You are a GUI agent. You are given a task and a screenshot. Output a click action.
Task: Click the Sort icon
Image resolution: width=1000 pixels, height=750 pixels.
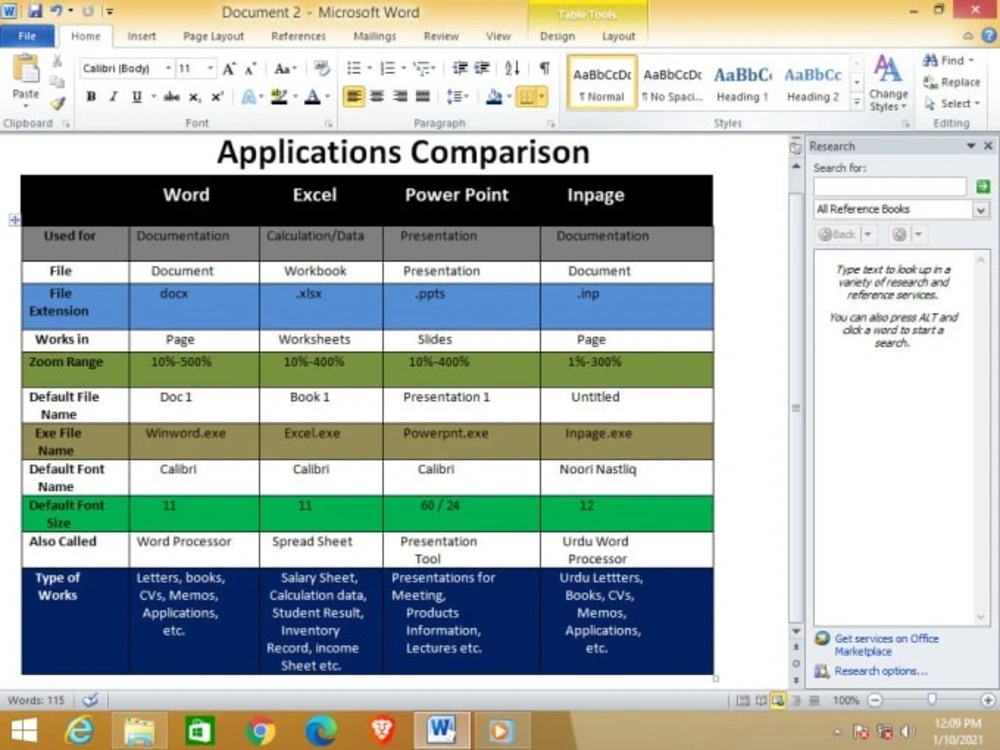click(x=512, y=68)
